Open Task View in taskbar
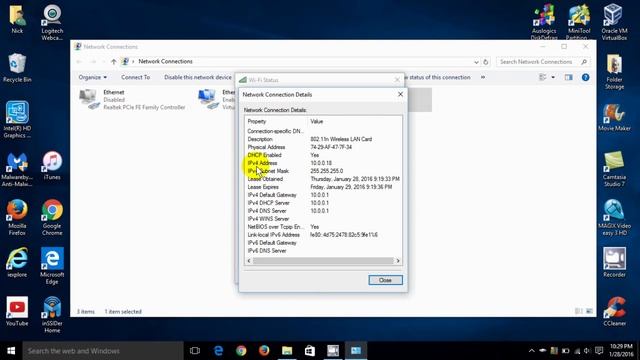This screenshot has height=360, width=640. (x=195, y=351)
